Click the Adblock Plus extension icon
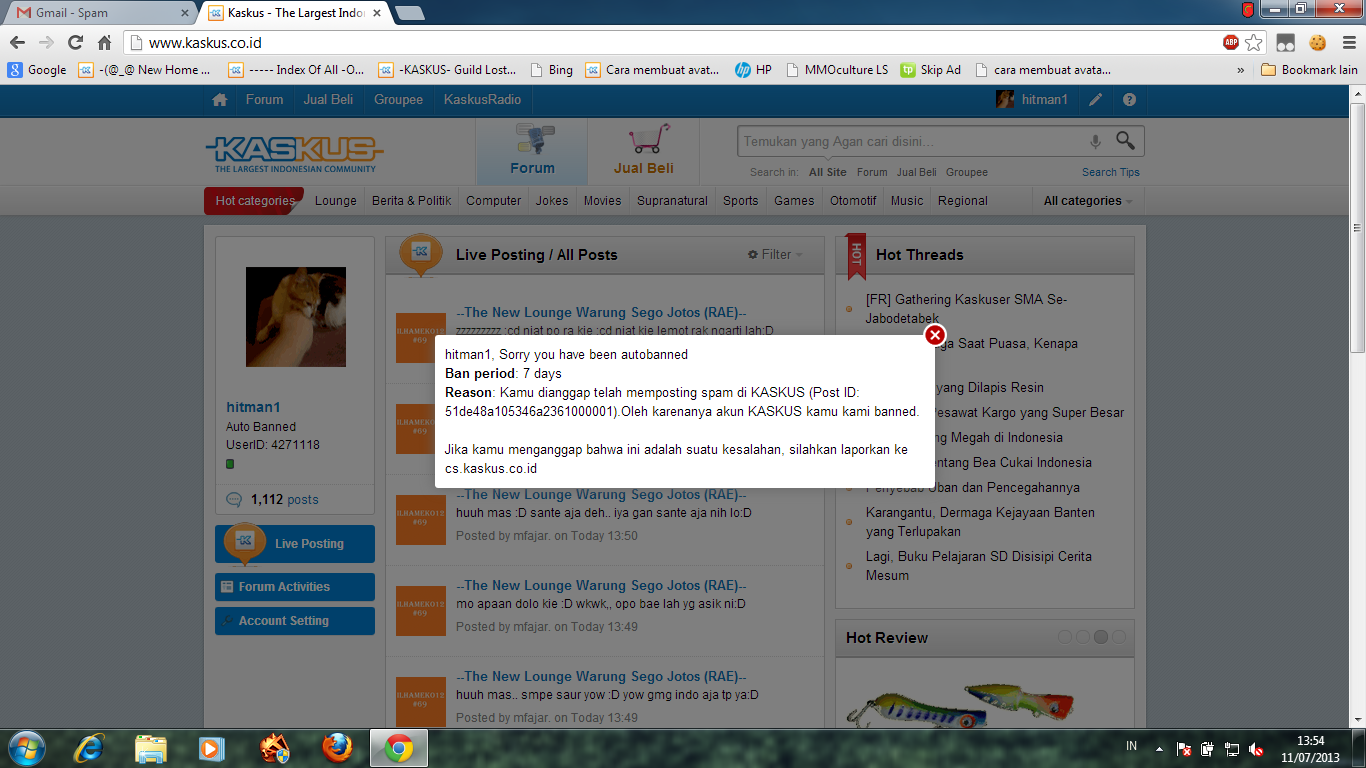This screenshot has height=768, width=1366. coord(1230,42)
